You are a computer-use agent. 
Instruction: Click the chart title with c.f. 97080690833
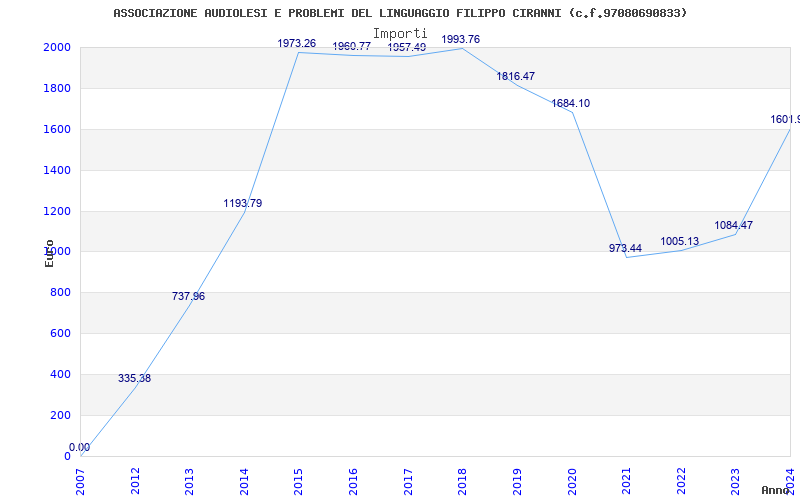click(400, 13)
